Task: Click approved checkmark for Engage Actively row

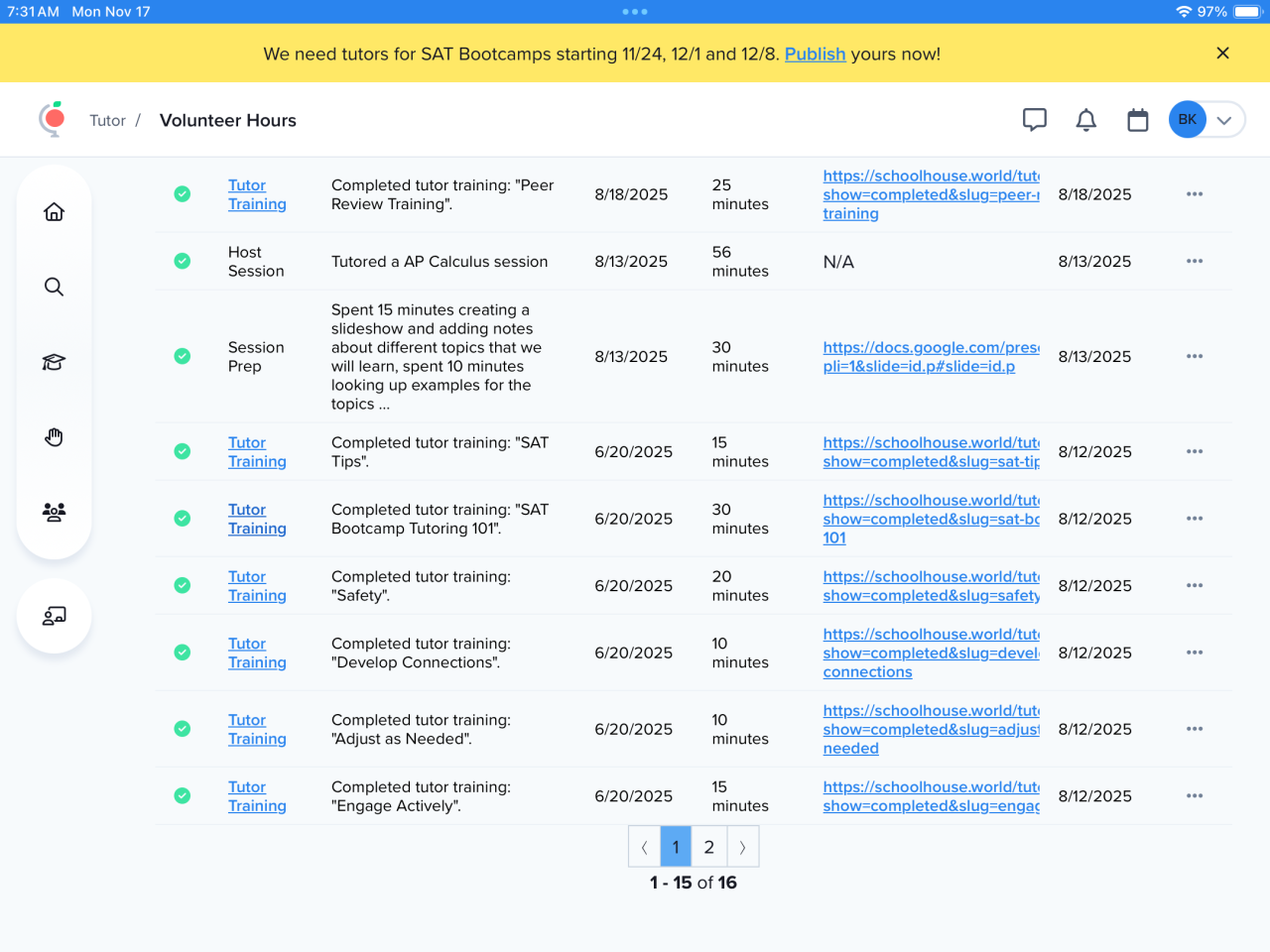Action: coord(183,796)
